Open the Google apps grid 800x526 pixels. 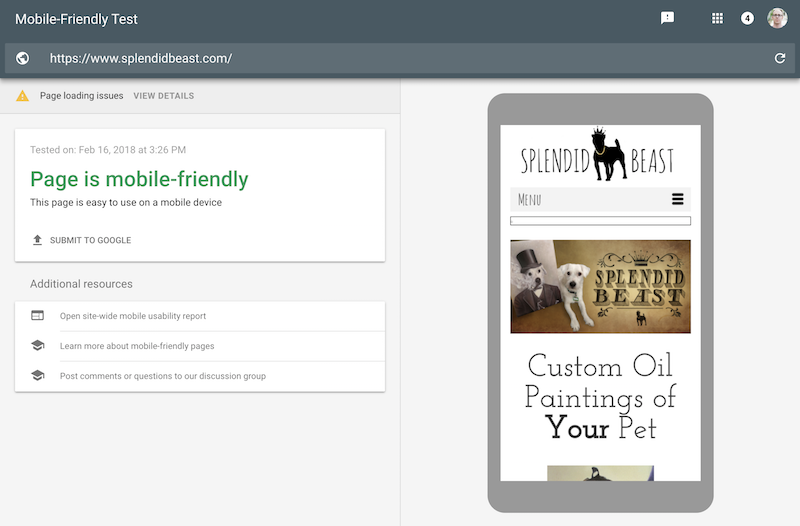[717, 19]
